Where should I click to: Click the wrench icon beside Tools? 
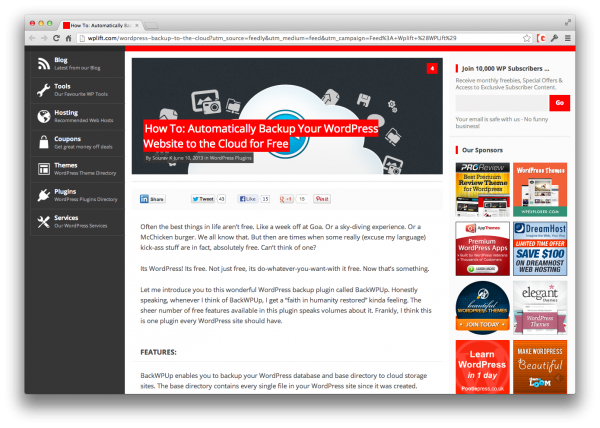click(44, 90)
